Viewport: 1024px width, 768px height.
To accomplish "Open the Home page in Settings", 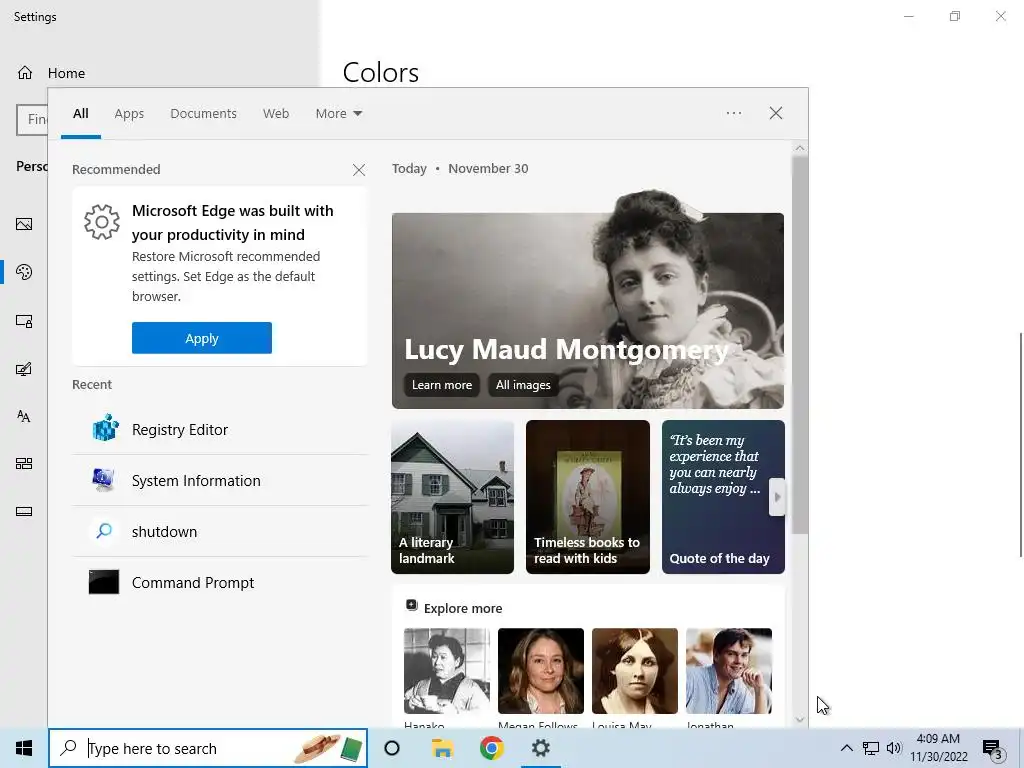I will 51,72.
